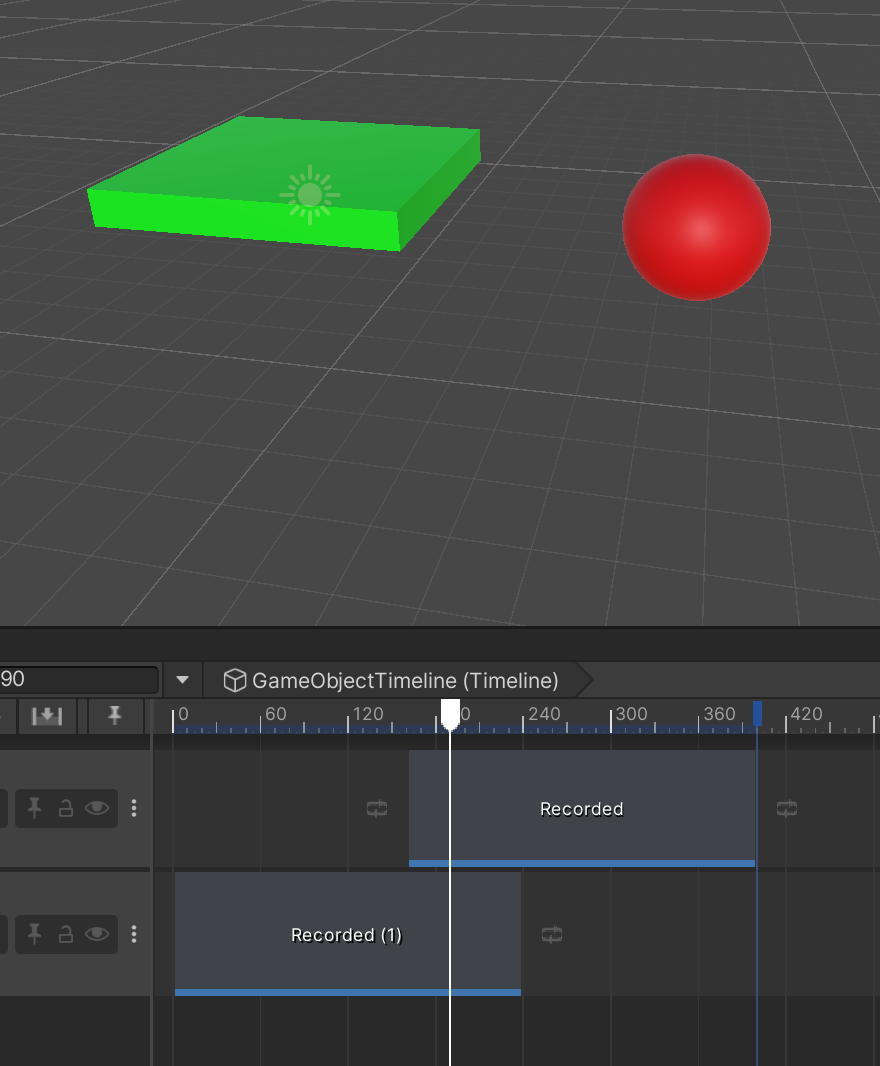Toggle pin on Recorded track
880x1066 pixels.
click(34, 808)
